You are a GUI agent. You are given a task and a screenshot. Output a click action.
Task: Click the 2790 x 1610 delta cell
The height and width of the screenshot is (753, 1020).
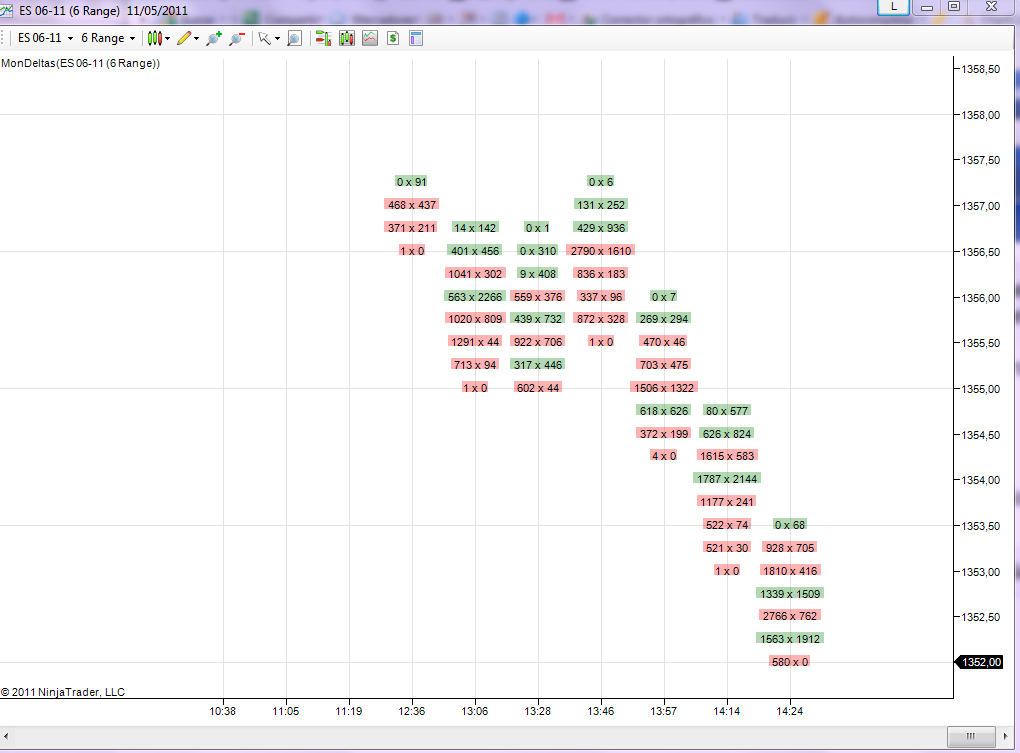(x=600, y=251)
